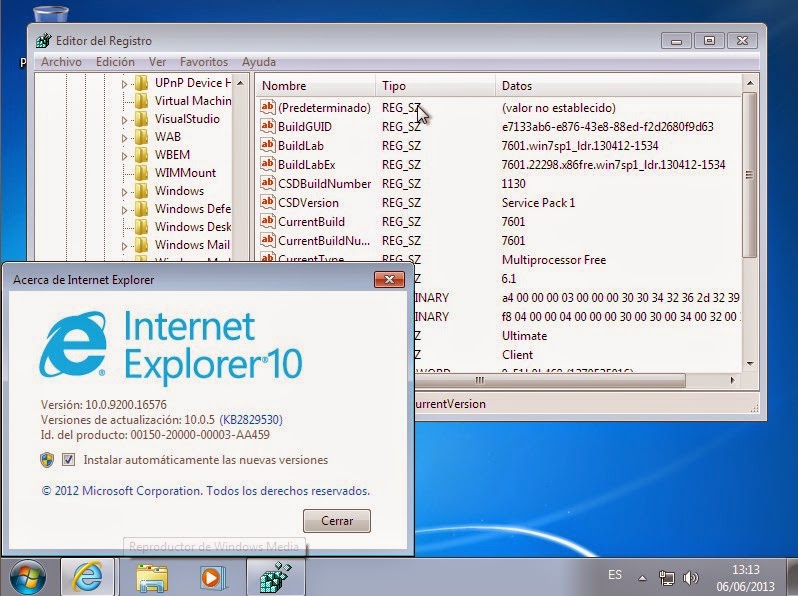This screenshot has height=596, width=798.
Task: Select the WIMMount tree key
Action: click(x=185, y=173)
